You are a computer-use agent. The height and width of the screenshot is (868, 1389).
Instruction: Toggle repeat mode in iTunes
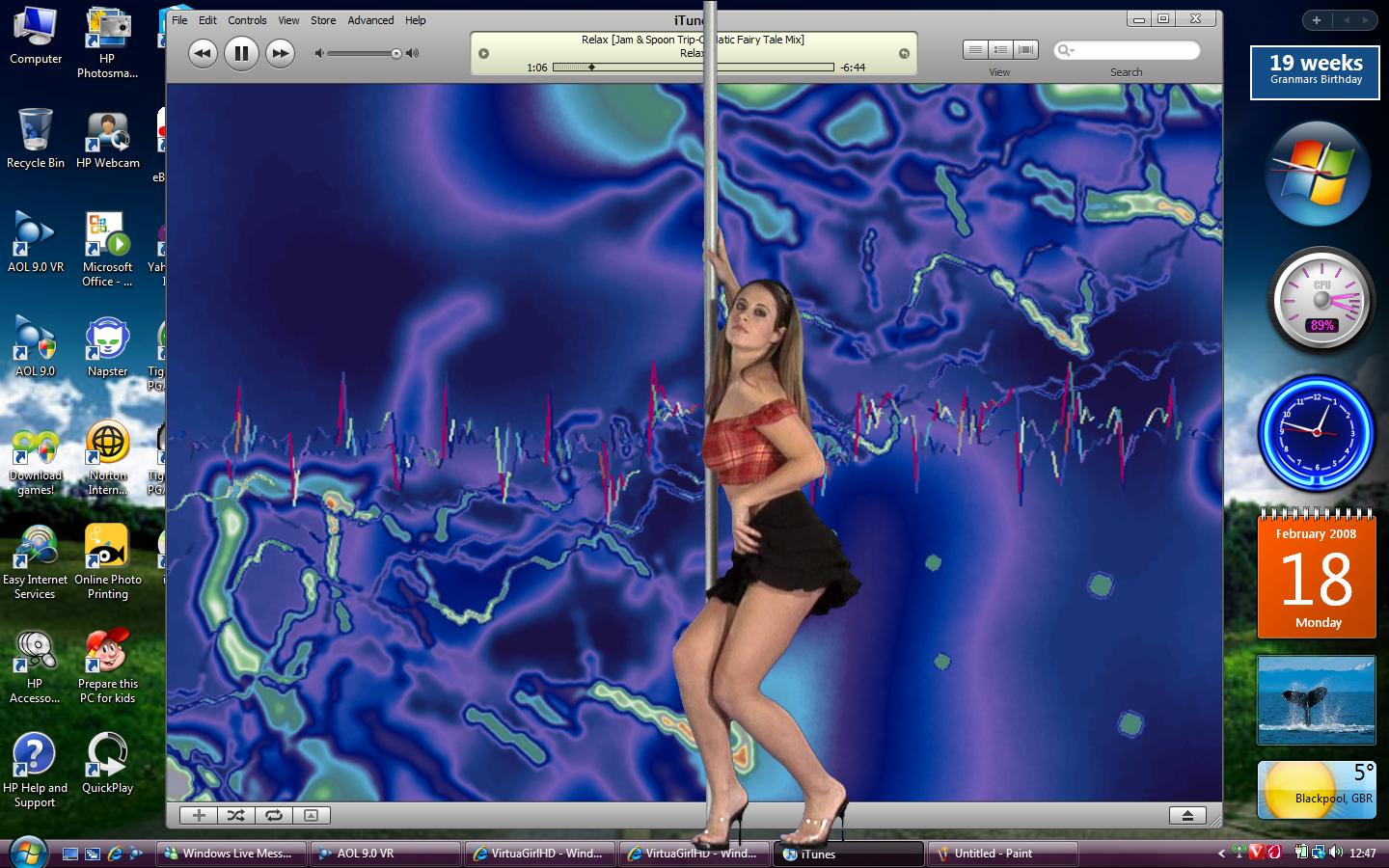tap(274, 815)
